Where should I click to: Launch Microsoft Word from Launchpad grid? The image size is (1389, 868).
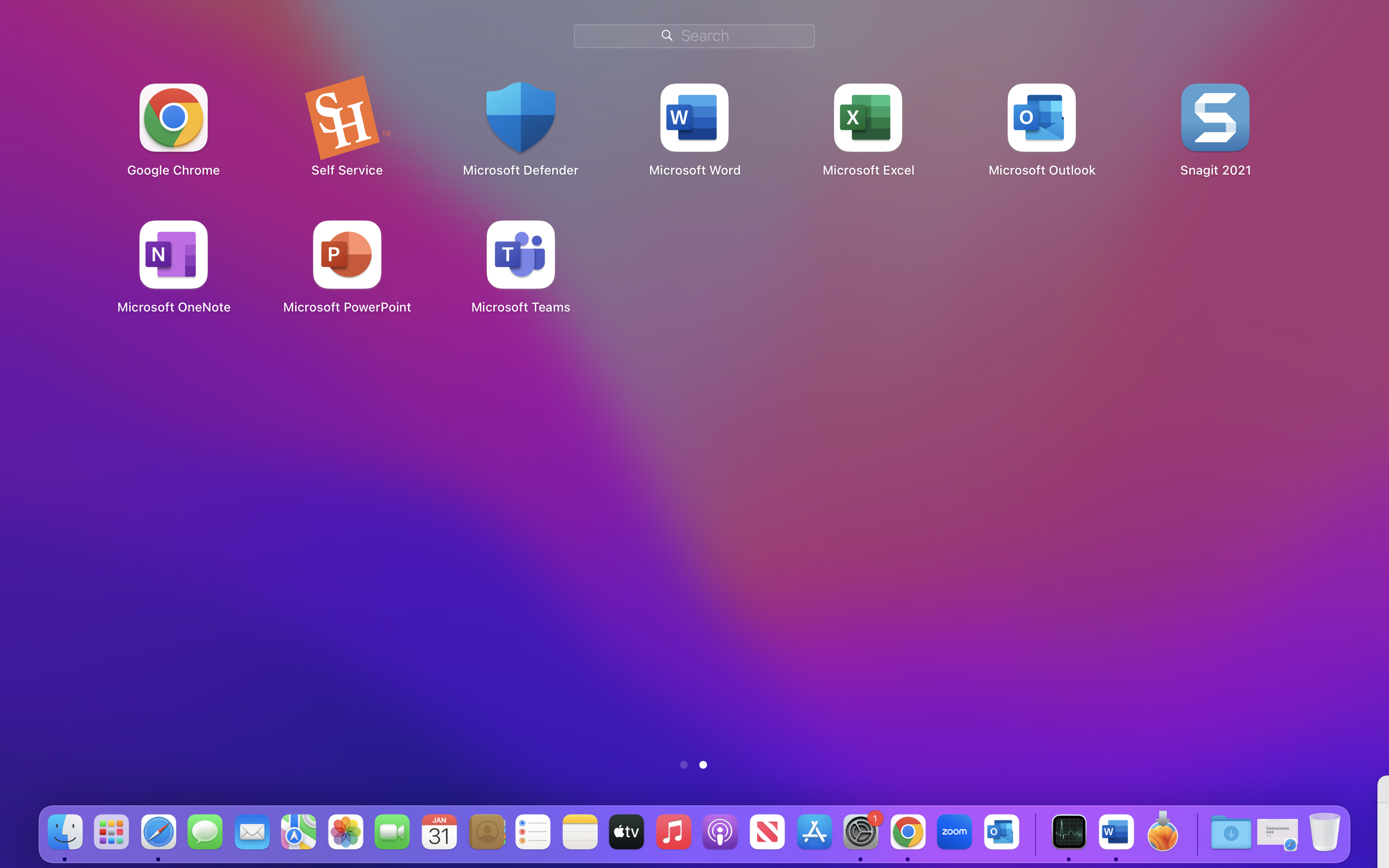[x=694, y=118]
